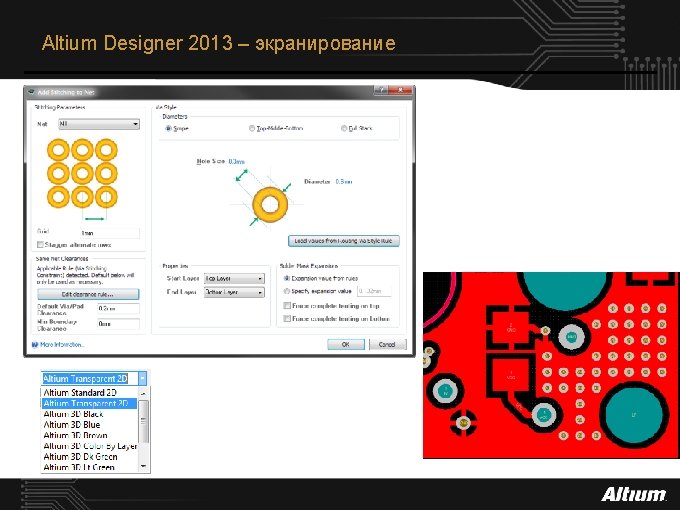
Task: Click Default Via/Pad Clearance field
Action: (118, 309)
